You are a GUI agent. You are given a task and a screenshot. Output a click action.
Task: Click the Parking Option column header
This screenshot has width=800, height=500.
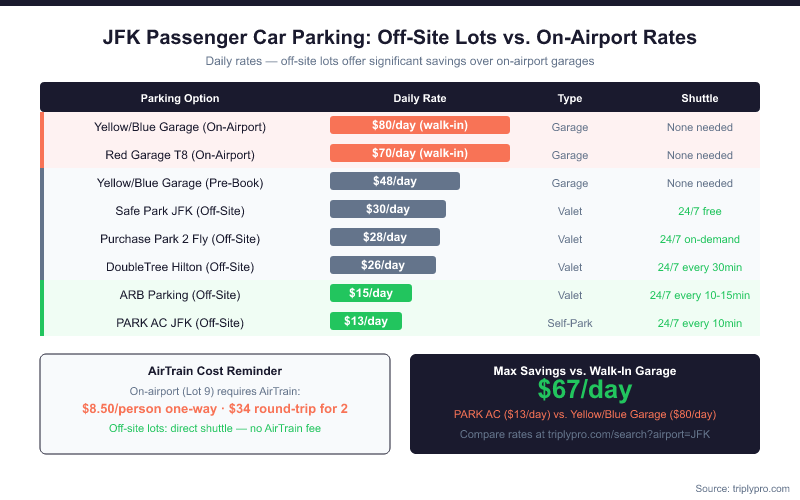pyautogui.click(x=180, y=99)
